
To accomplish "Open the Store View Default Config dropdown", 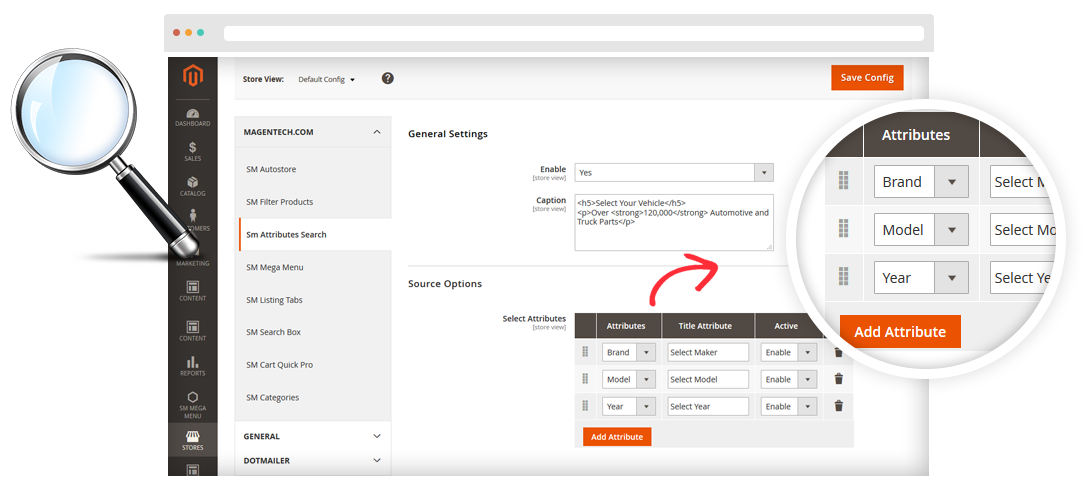I will click(326, 79).
